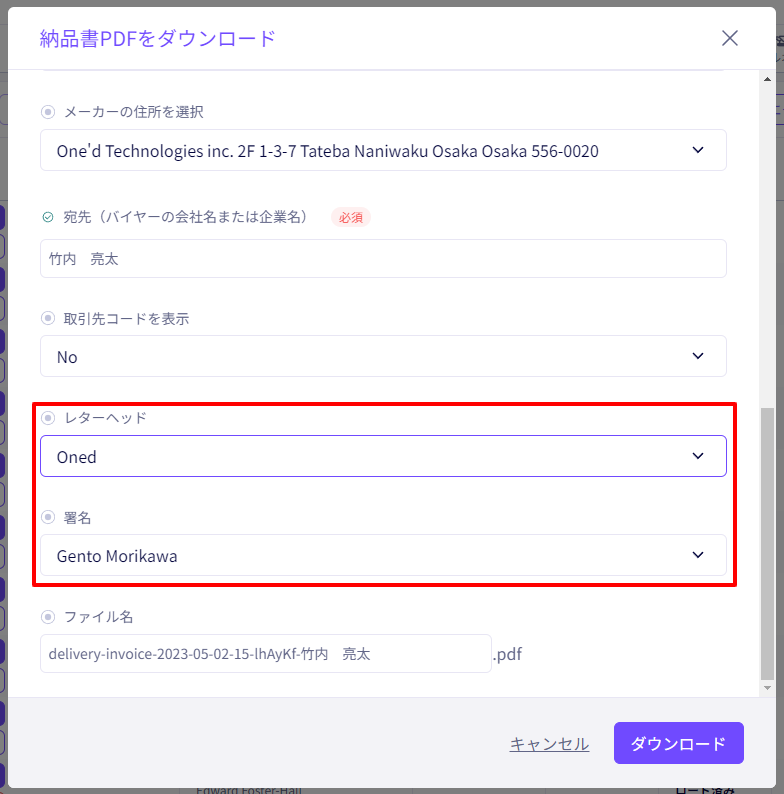Click the ファイル名 label text
This screenshot has height=794, width=784.
click(98, 617)
